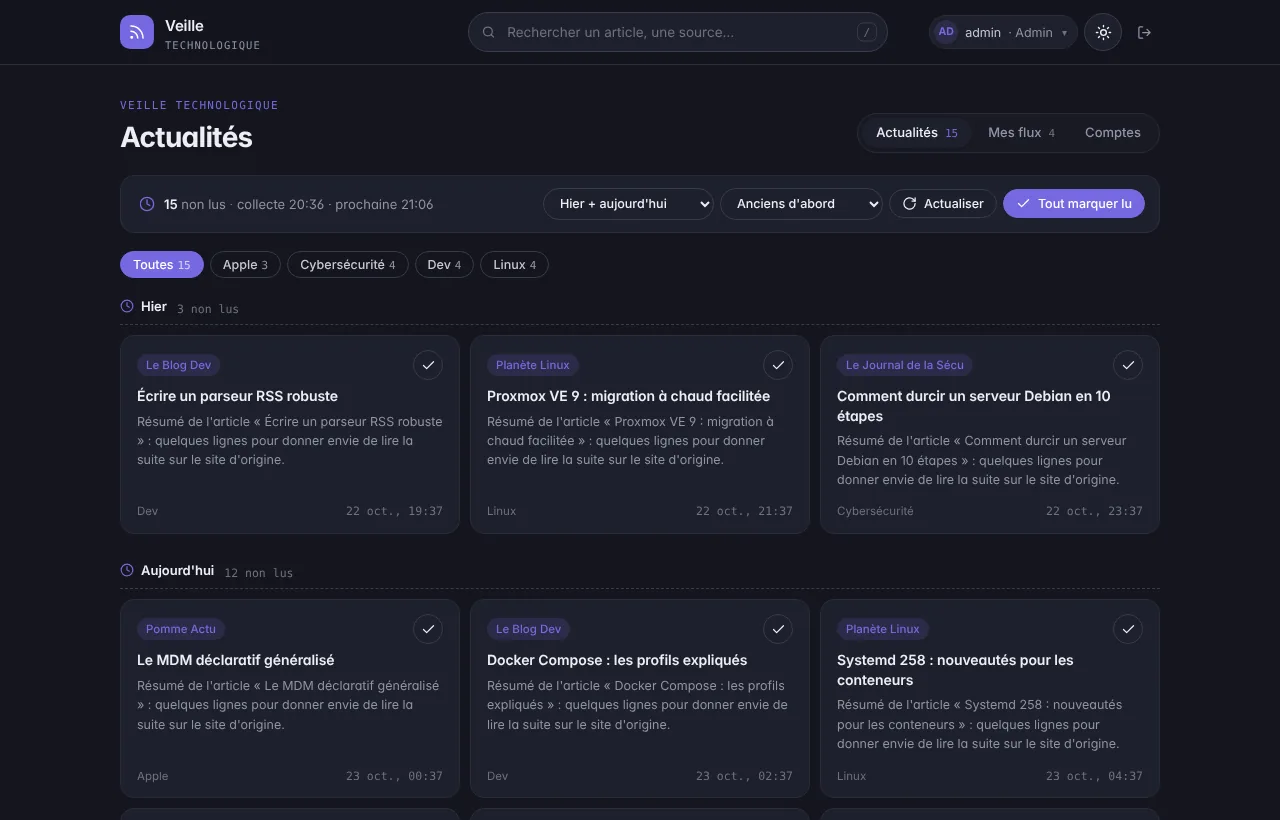Mark the Debian hardening article as read
1280x820 pixels.
[x=1128, y=365]
